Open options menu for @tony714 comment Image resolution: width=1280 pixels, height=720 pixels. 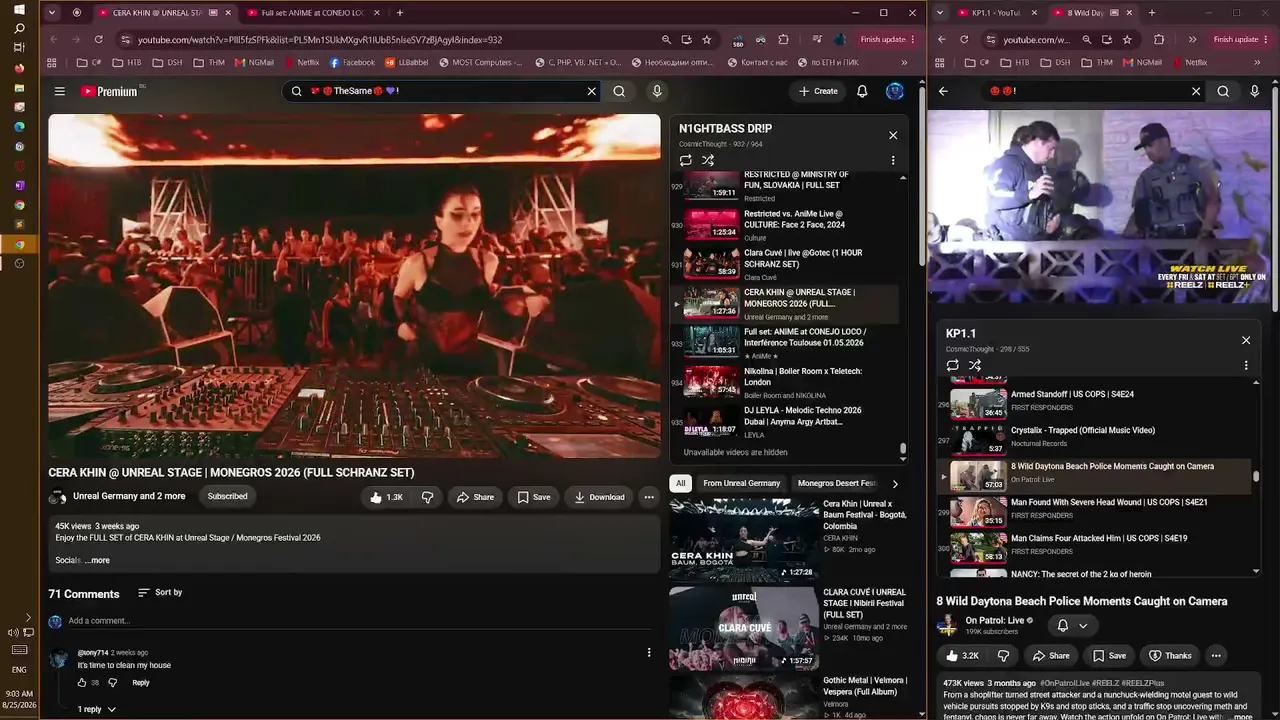pyautogui.click(x=649, y=652)
